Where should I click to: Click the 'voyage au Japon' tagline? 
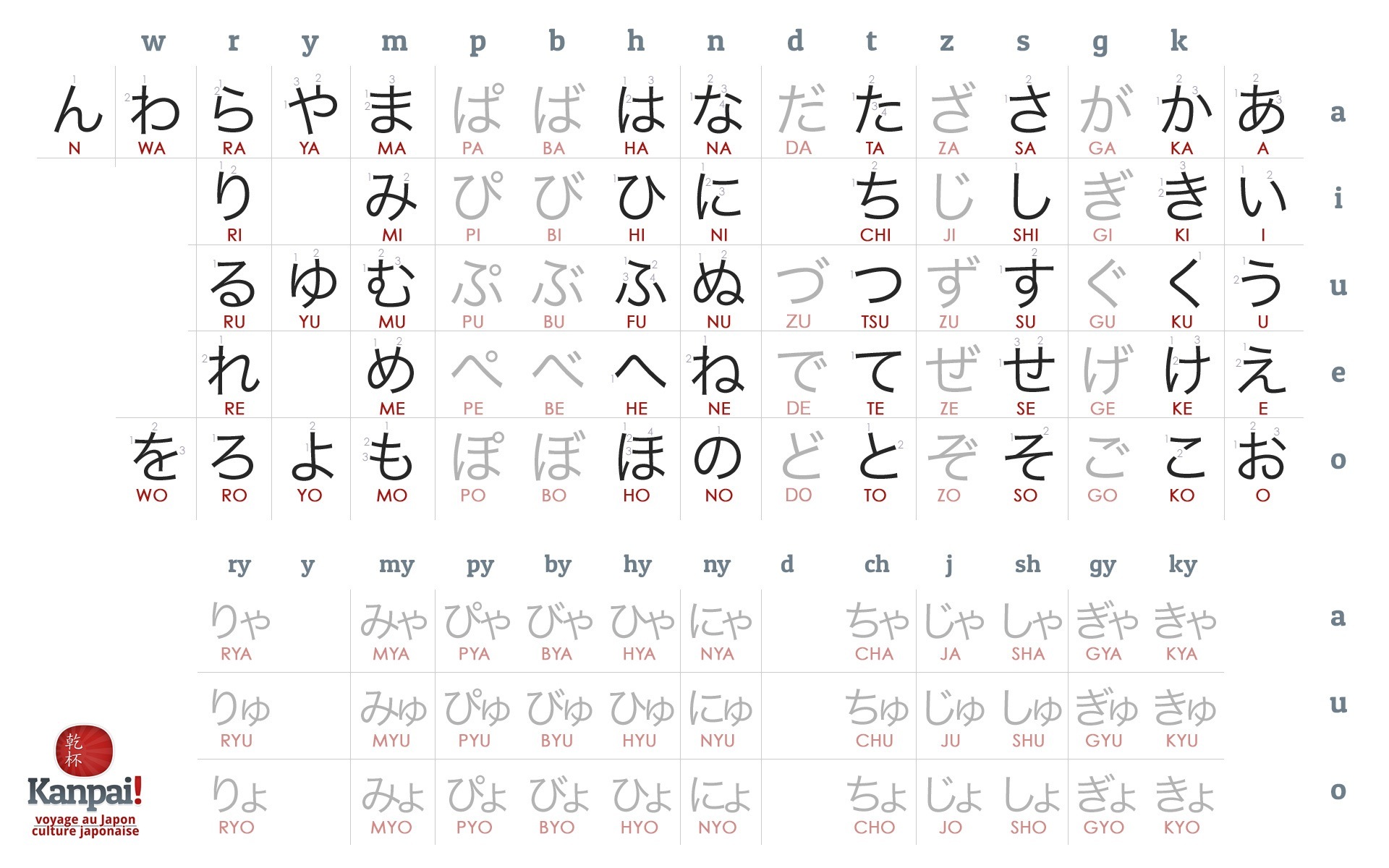(85, 820)
